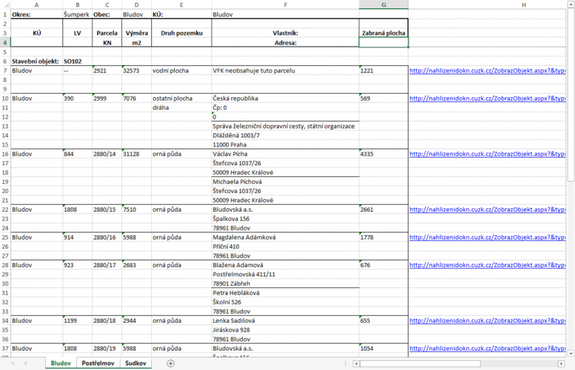Select cell '4335' in Zabraná plocha
Viewport: 575px width, 370px height.
click(x=384, y=154)
